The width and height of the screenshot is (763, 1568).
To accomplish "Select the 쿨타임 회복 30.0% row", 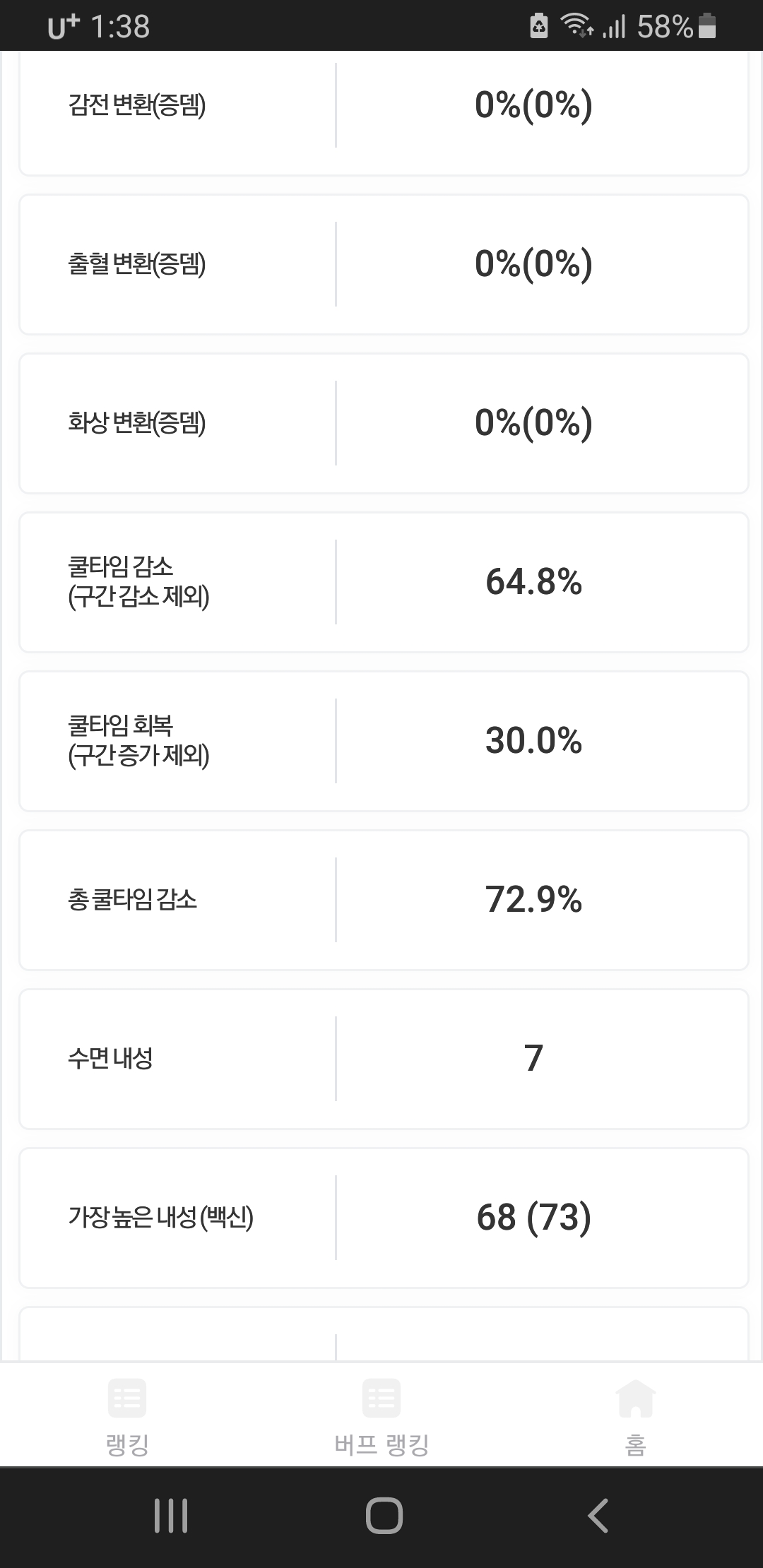I will tap(383, 741).
